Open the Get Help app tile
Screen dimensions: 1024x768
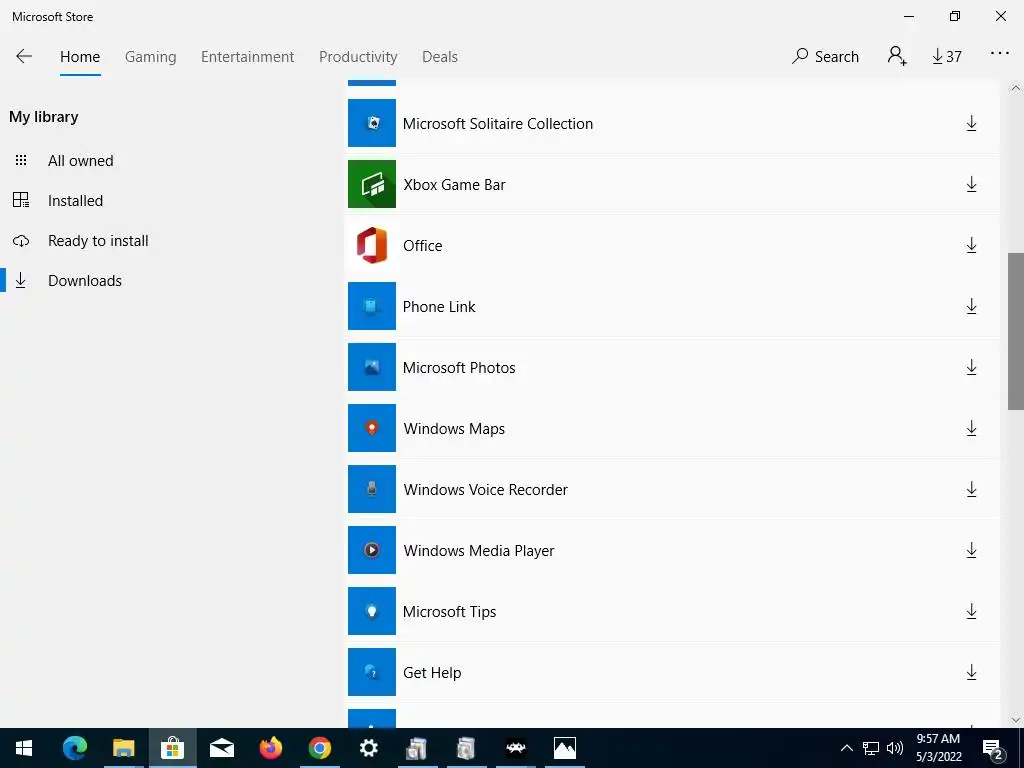coord(372,671)
